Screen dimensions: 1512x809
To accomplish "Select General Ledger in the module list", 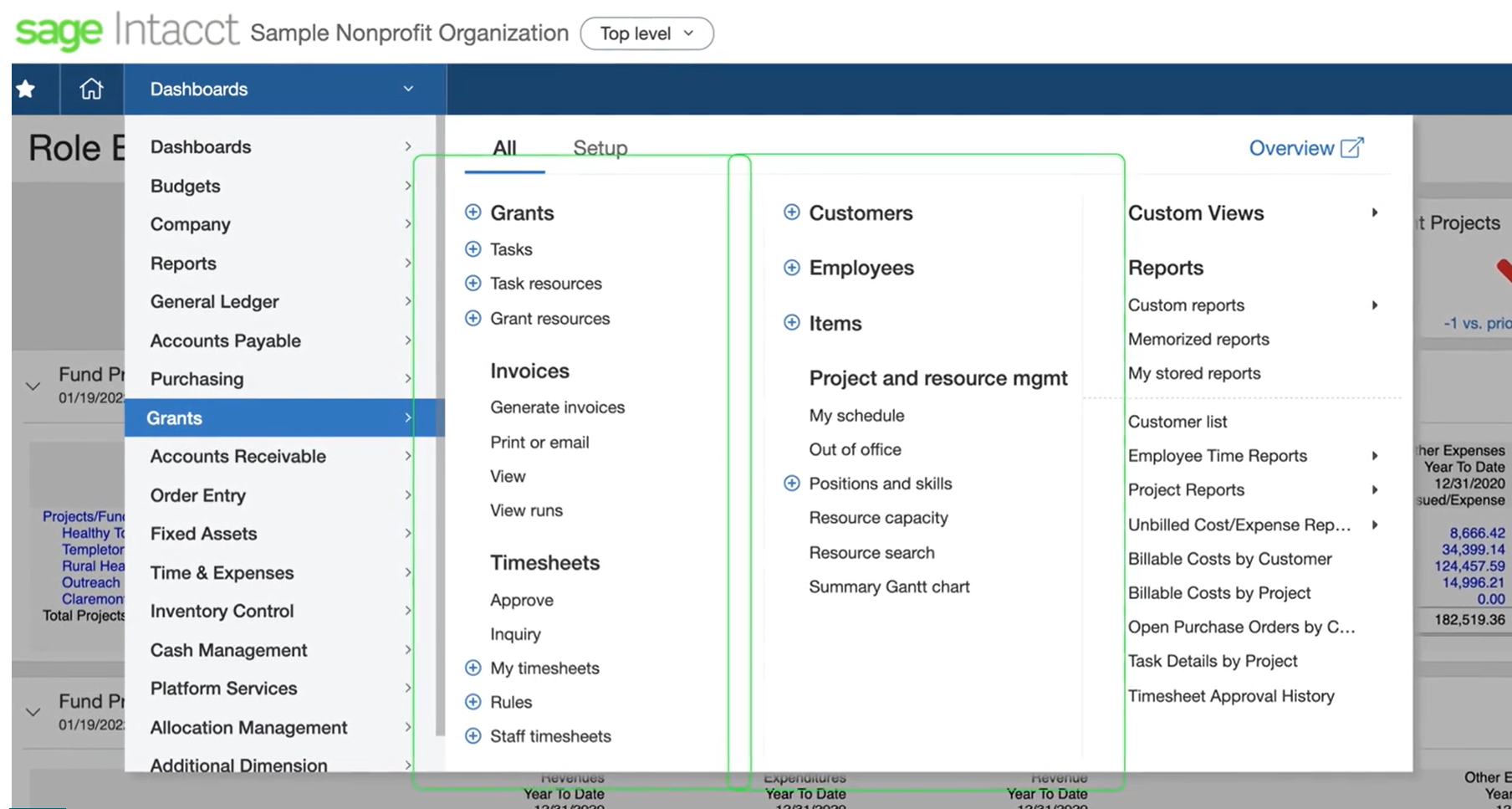I will point(281,302).
